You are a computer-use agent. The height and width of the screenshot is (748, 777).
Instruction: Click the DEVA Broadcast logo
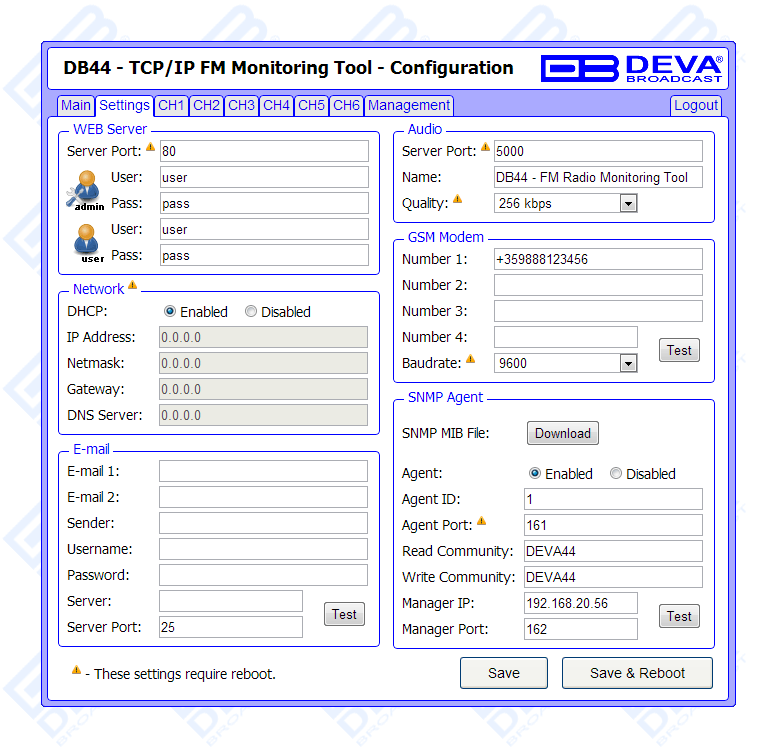[x=632, y=68]
